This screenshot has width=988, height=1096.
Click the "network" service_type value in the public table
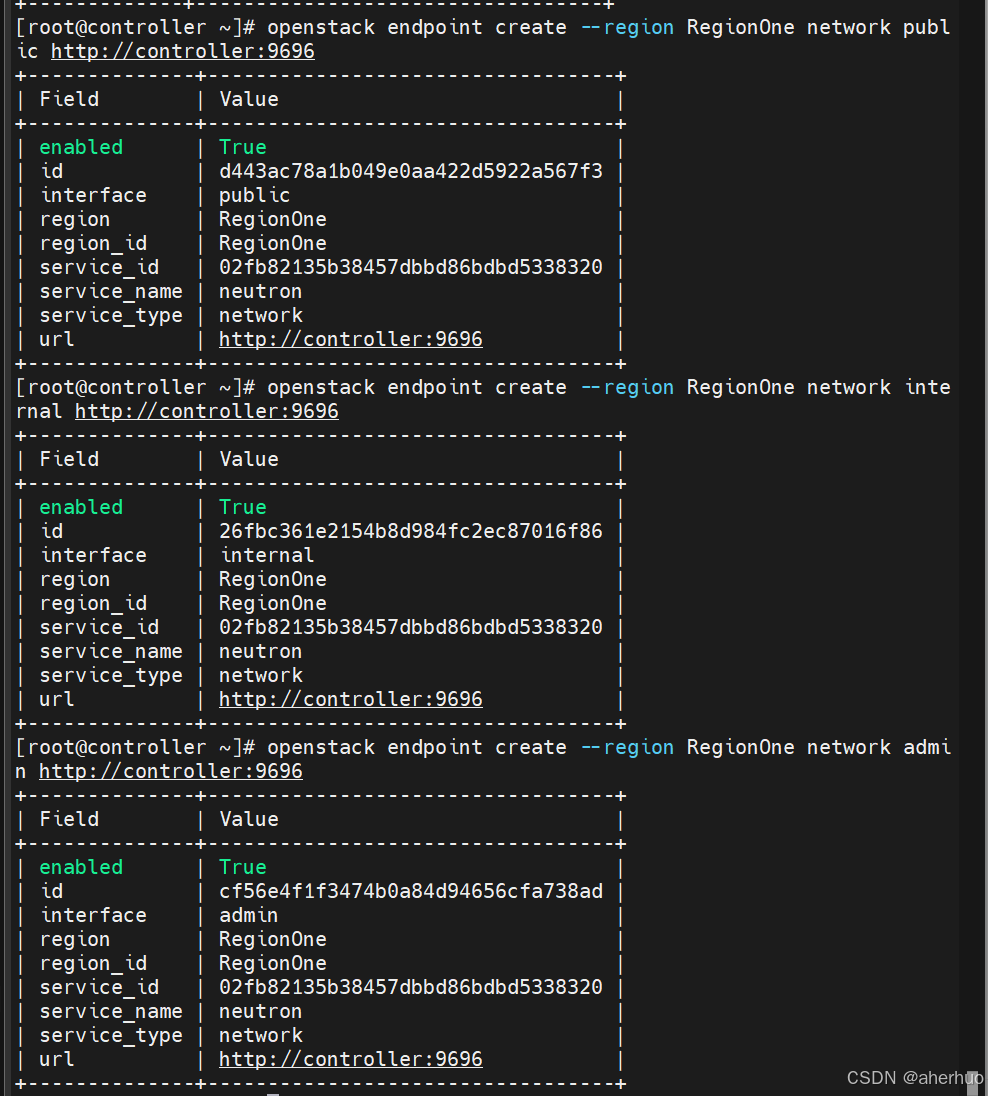(261, 315)
